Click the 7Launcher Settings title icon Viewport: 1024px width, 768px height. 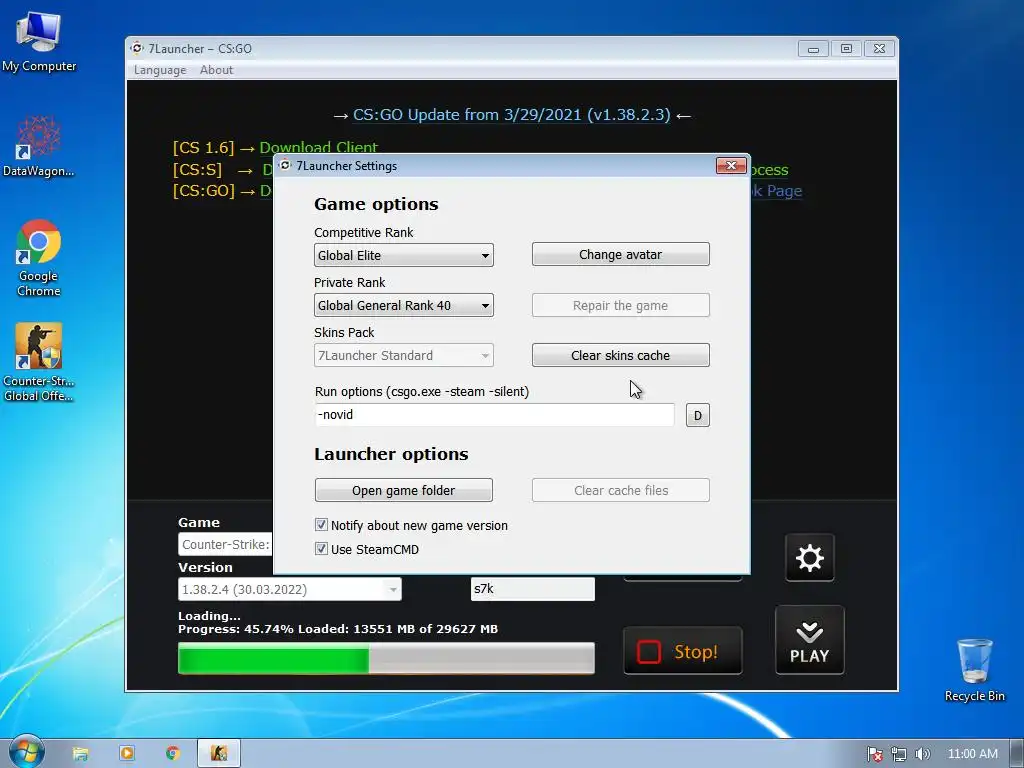point(285,165)
